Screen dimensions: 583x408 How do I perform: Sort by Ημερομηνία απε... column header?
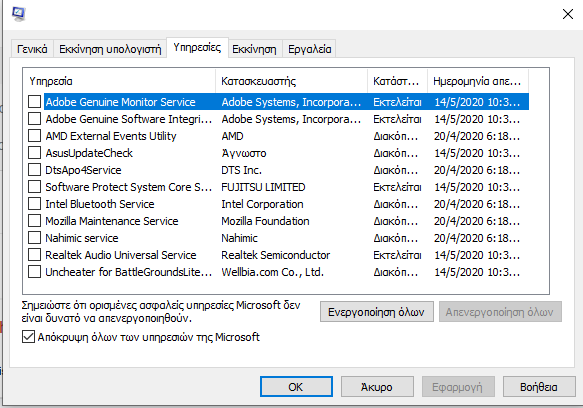[478, 81]
